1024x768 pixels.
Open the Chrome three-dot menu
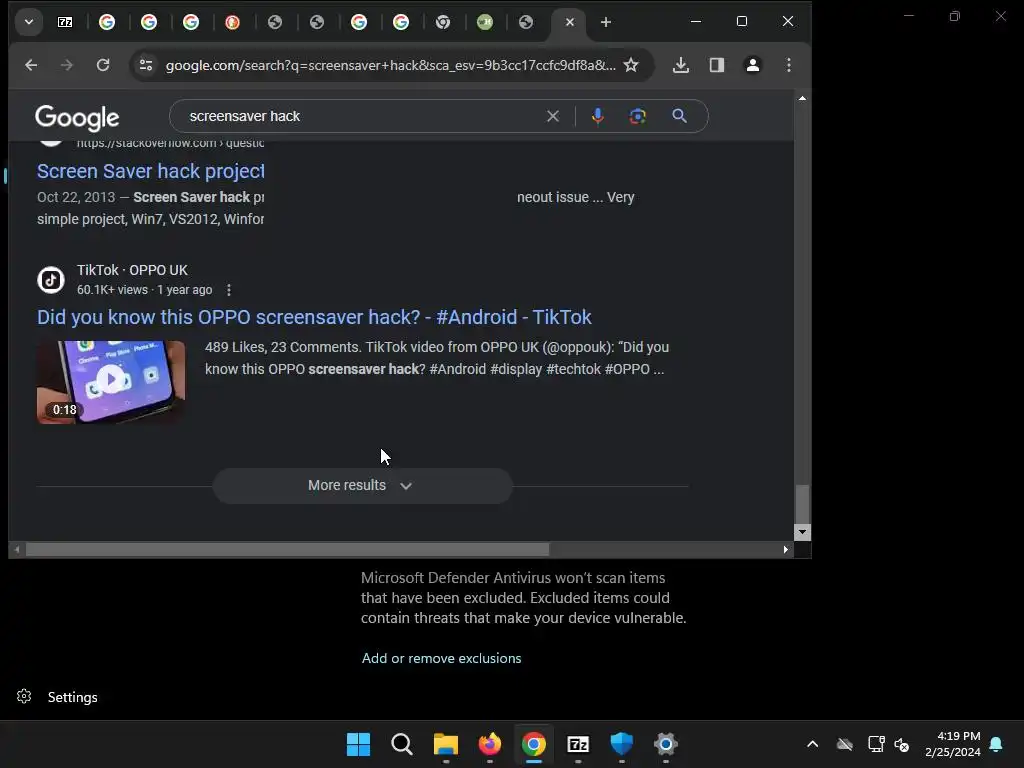(789, 65)
